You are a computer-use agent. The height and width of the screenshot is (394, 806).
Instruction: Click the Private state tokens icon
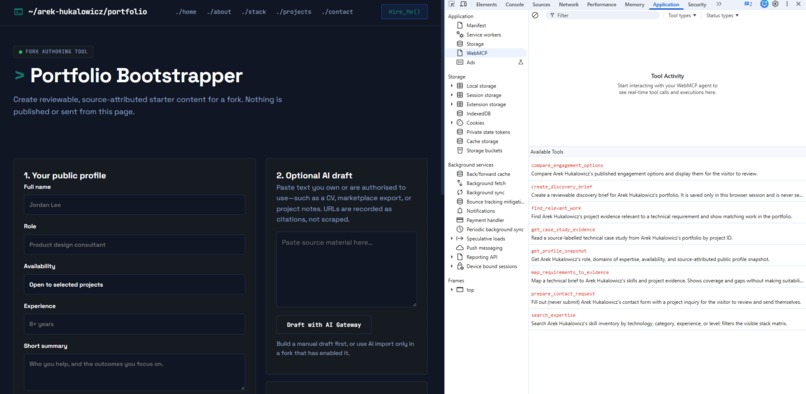point(460,132)
